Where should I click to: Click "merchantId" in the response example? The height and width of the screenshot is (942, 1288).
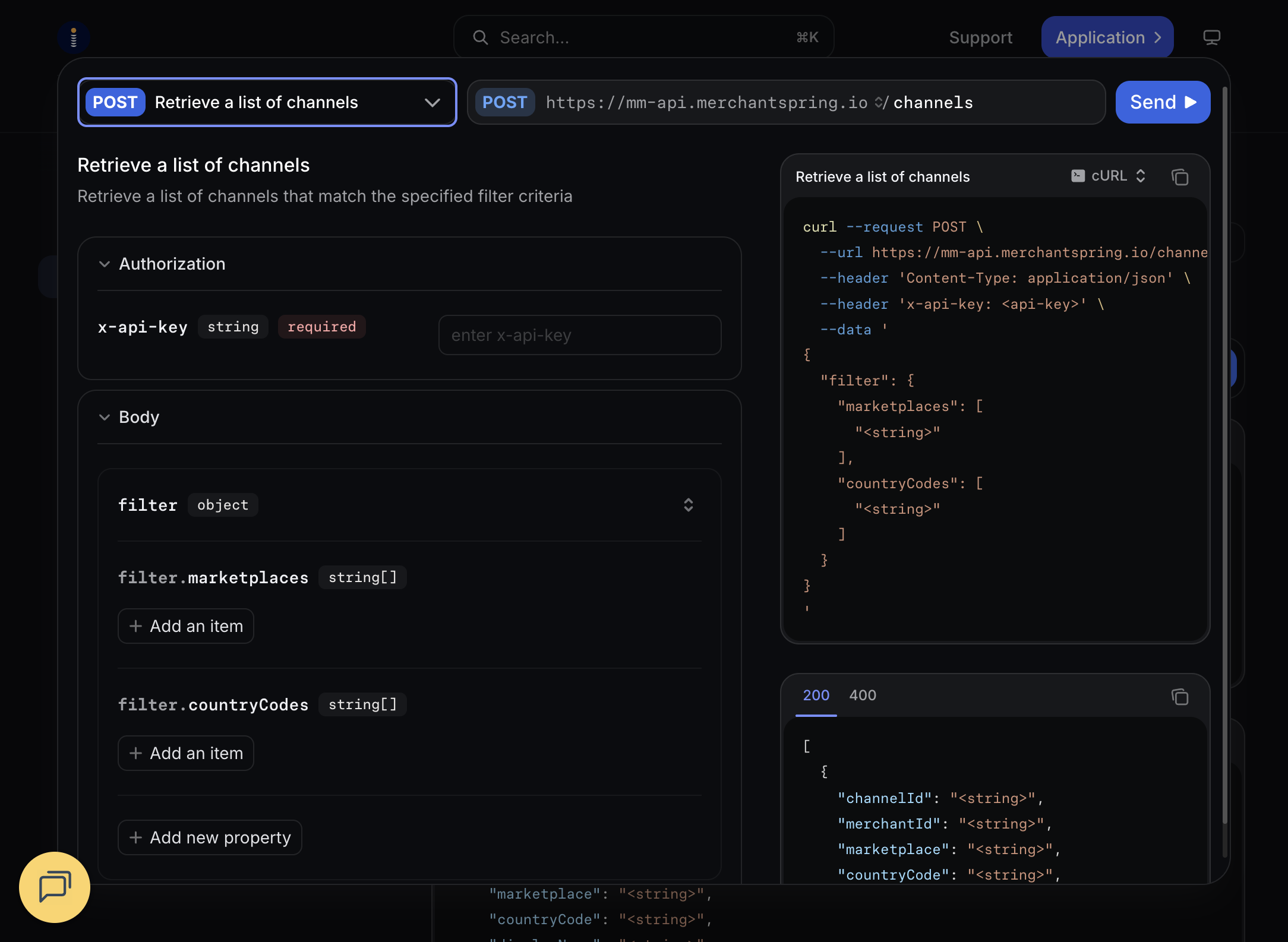click(x=889, y=824)
